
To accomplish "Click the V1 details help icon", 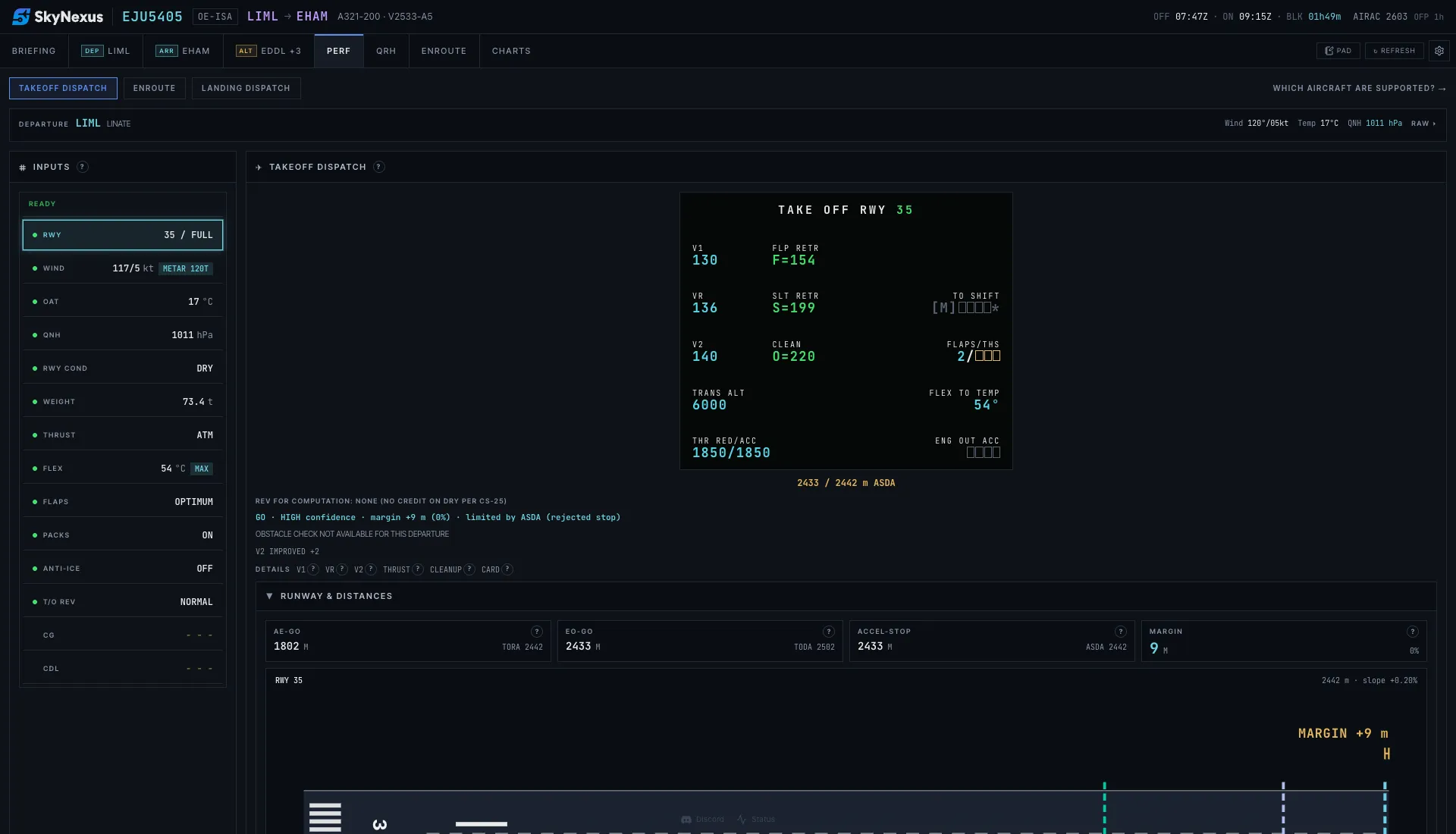I will 313,569.
